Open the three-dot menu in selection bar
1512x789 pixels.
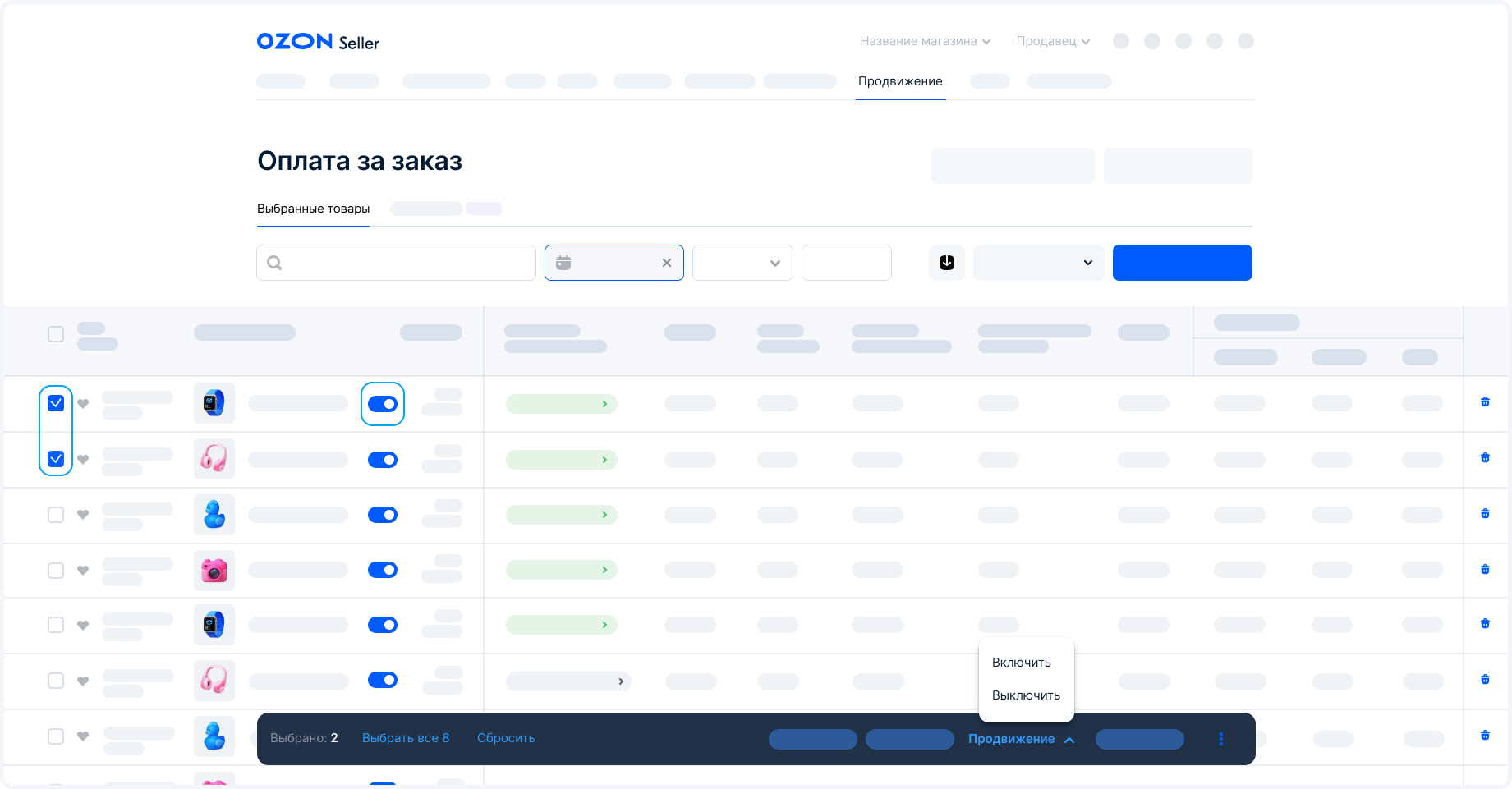pos(1220,739)
